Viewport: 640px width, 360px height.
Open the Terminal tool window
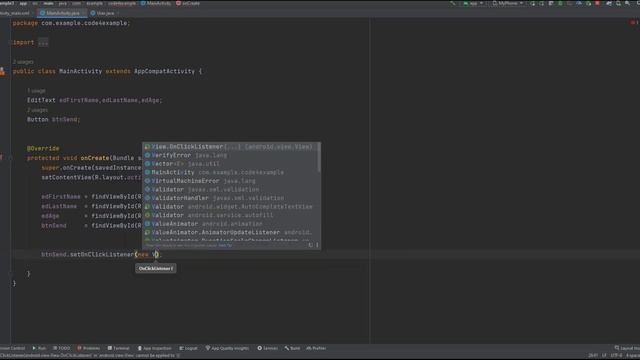click(118, 348)
